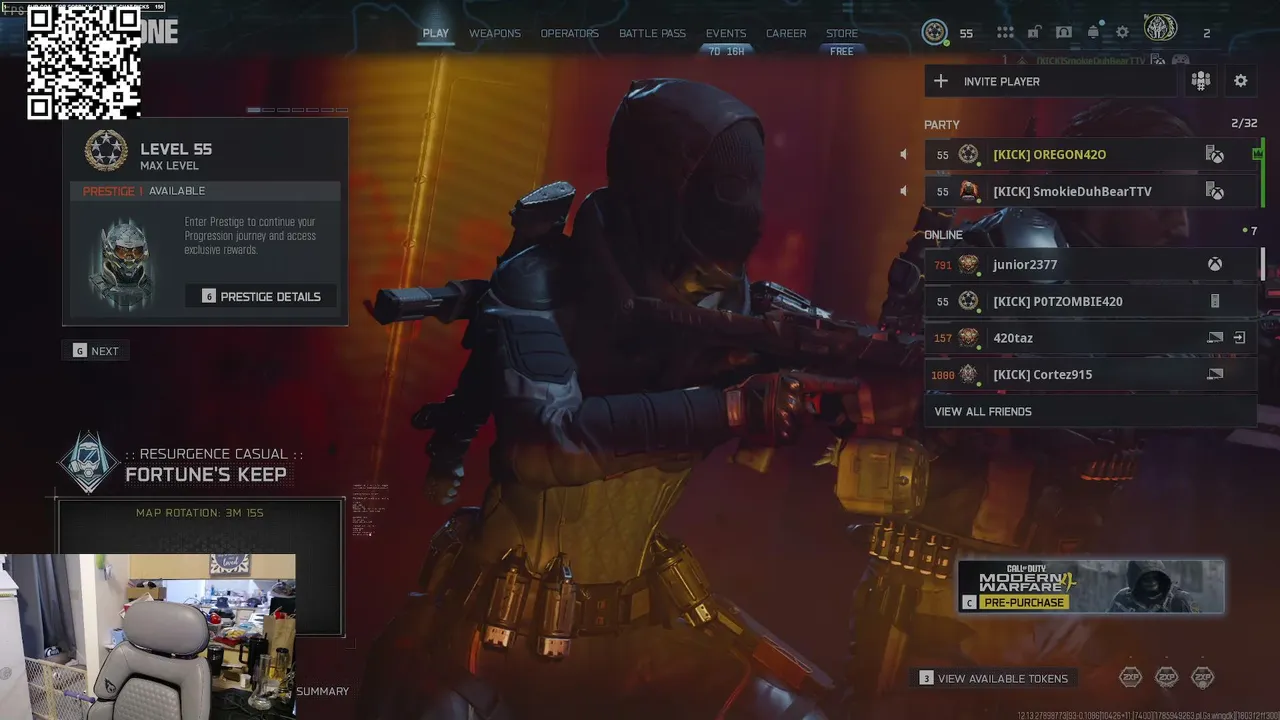This screenshot has height=720, width=1280.
Task: Open the CAREER tab
Action: pyautogui.click(x=786, y=33)
